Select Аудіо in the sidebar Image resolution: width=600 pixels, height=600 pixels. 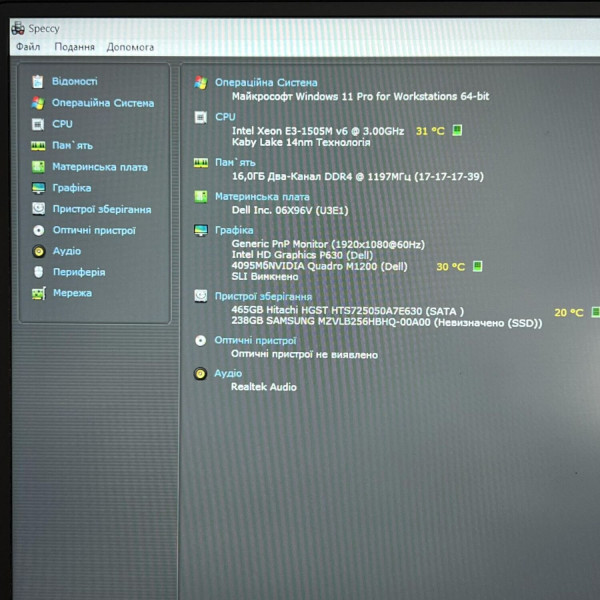click(67, 251)
